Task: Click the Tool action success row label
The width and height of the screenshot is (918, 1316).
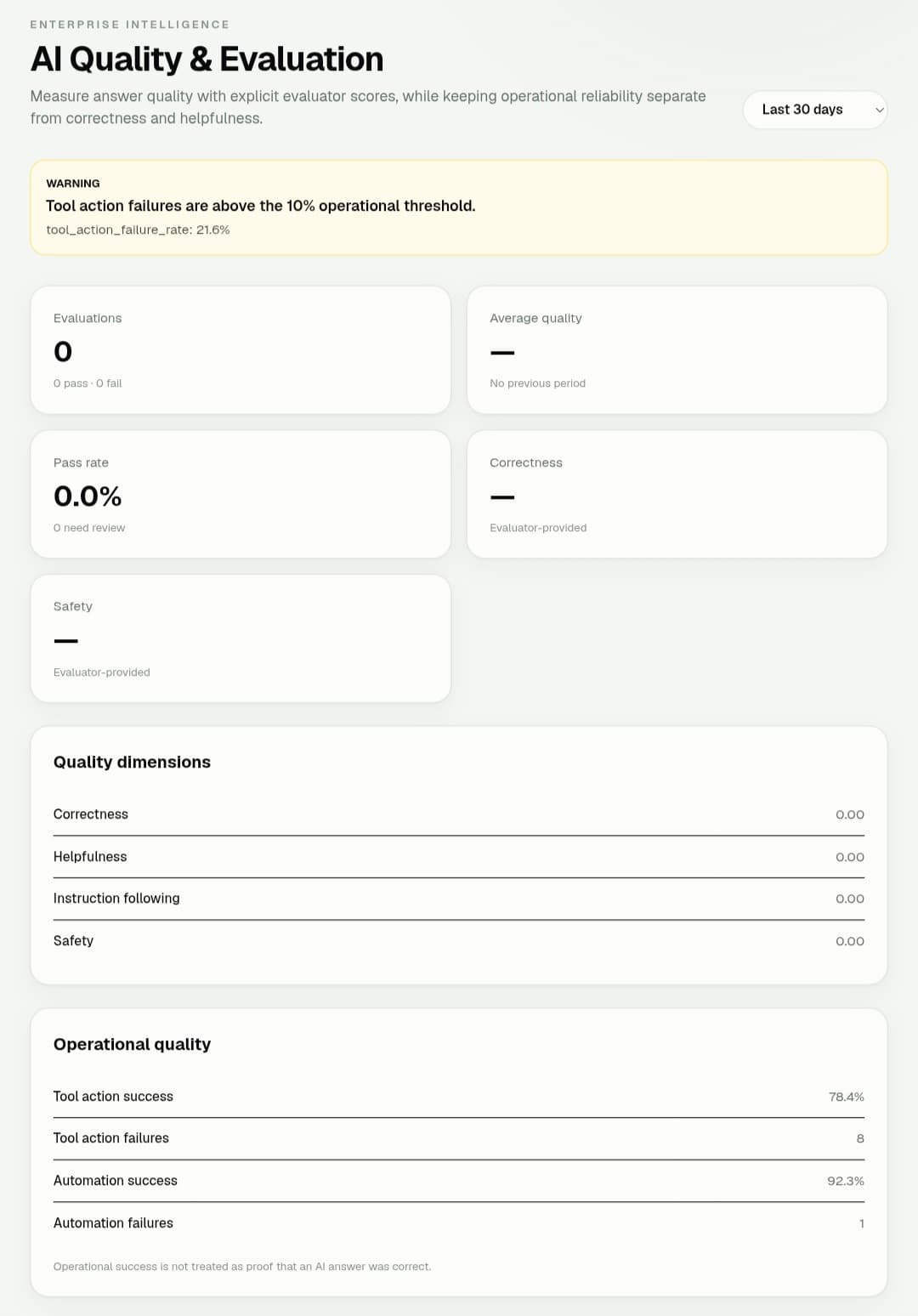Action: 113,1097
